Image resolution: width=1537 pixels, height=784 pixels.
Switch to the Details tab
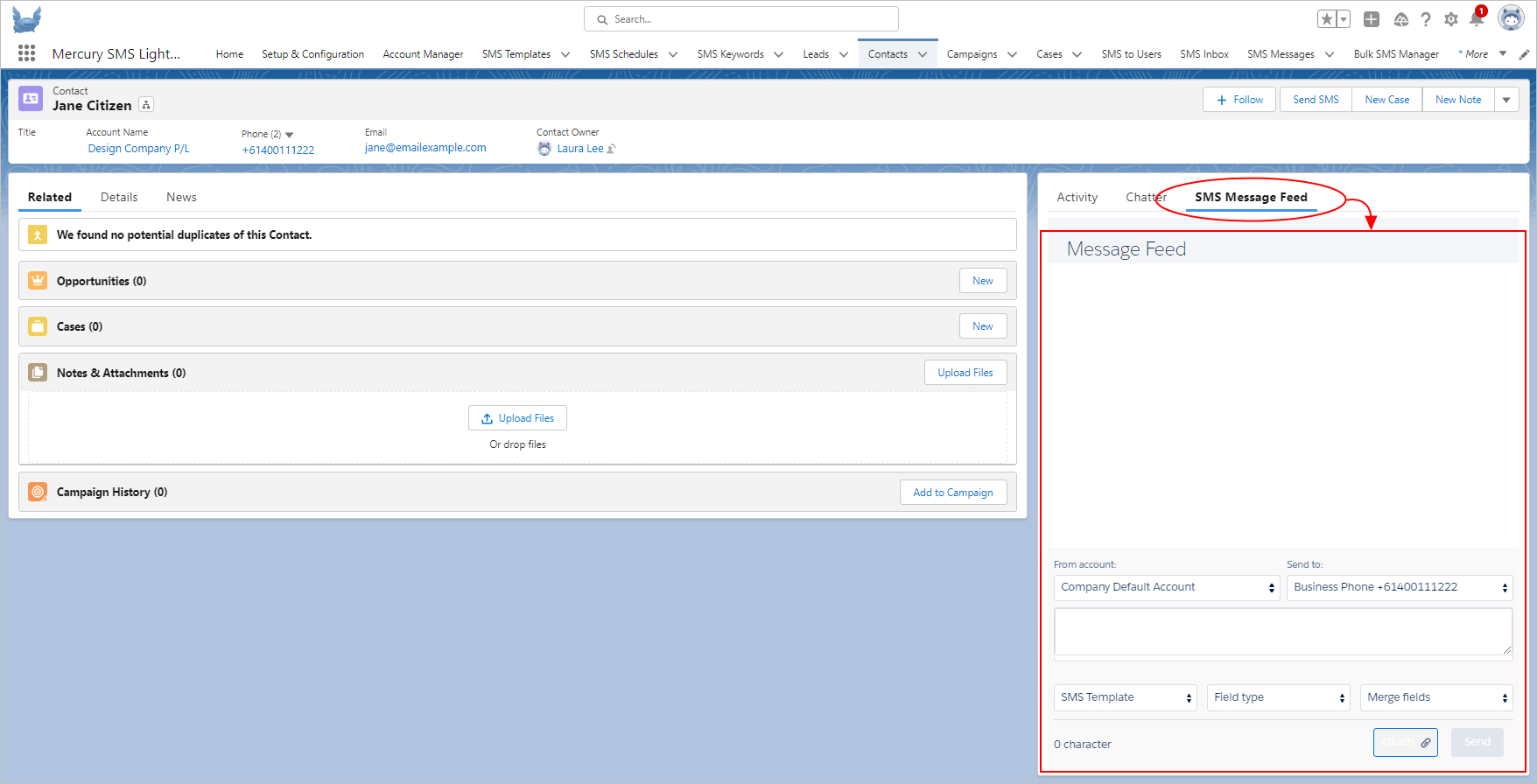tap(119, 197)
